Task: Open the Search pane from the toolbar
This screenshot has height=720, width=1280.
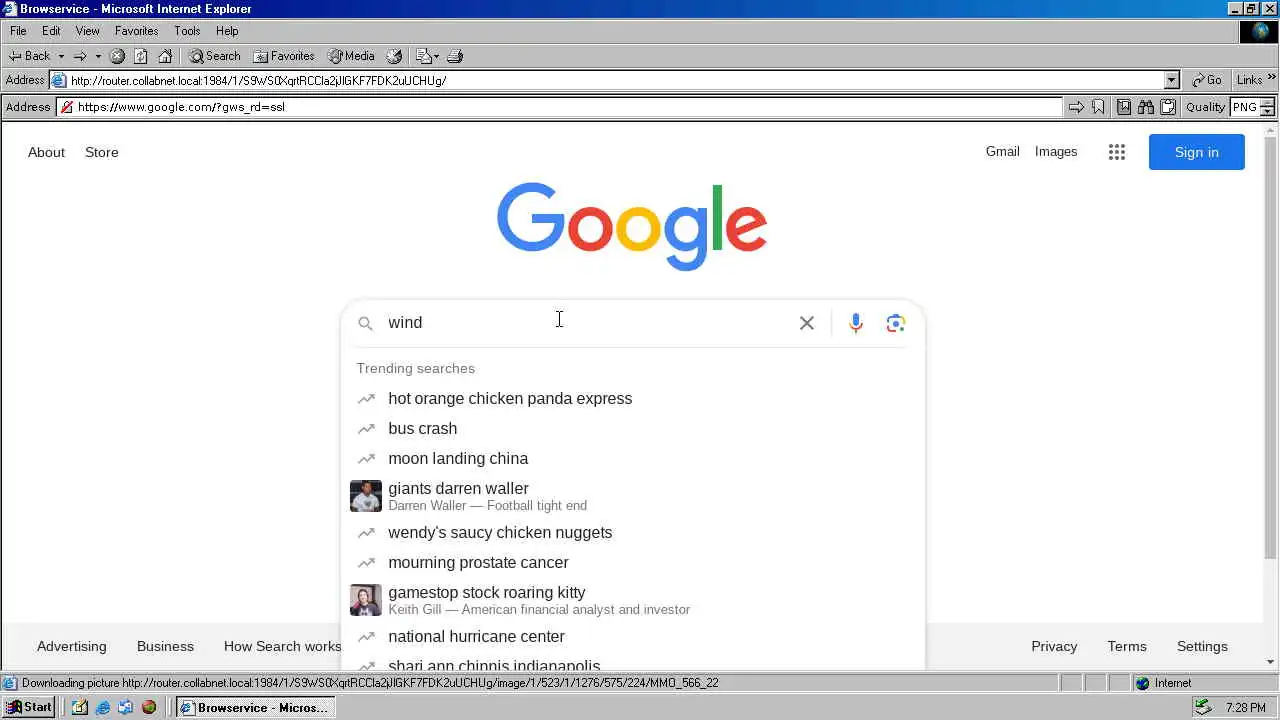Action: click(x=214, y=56)
